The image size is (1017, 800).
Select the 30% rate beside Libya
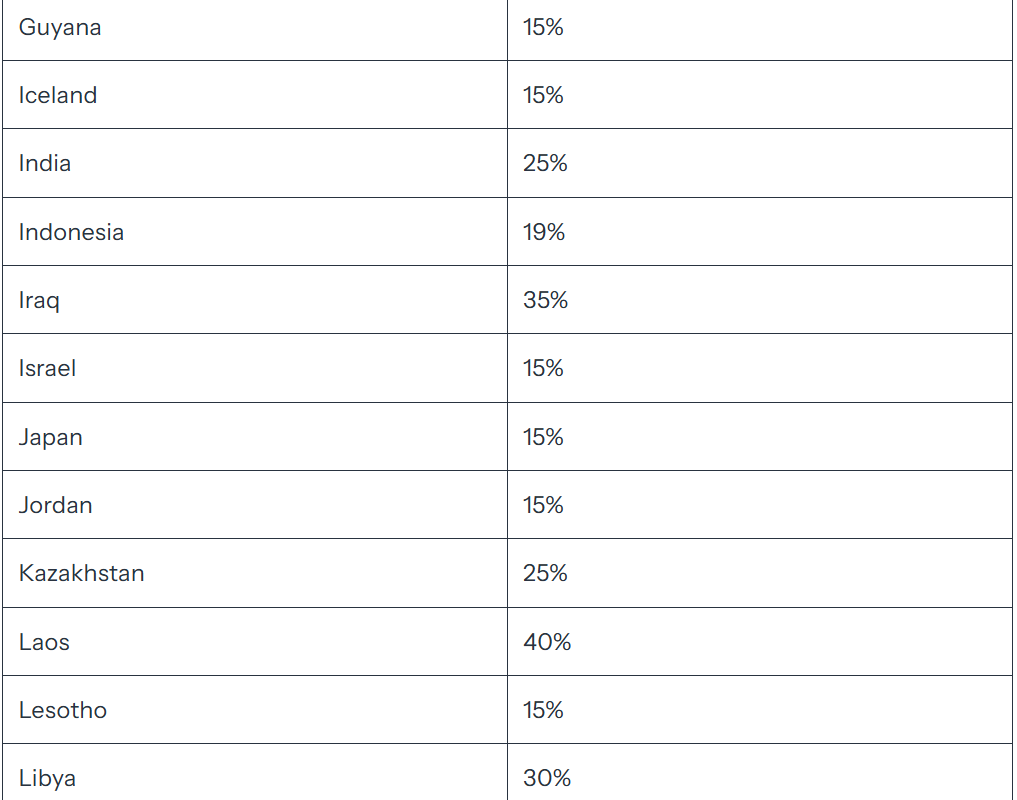(547, 778)
